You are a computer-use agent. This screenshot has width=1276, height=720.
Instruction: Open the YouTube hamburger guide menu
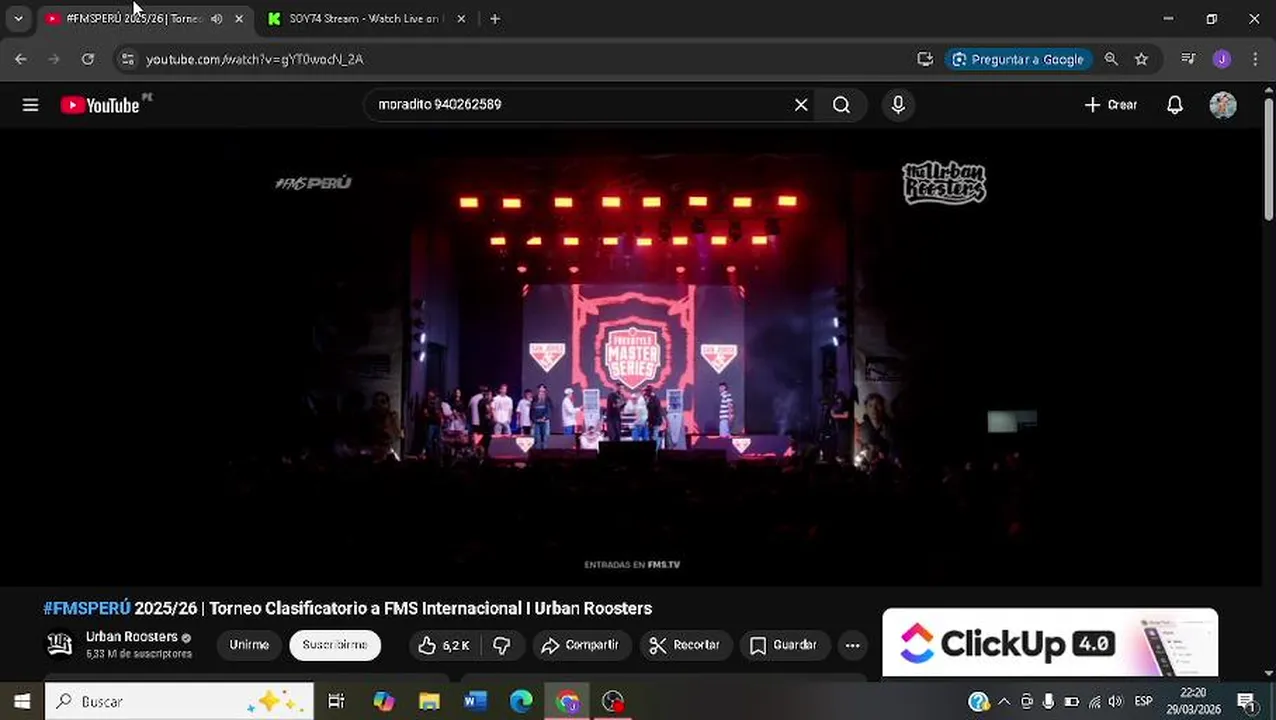coord(30,105)
